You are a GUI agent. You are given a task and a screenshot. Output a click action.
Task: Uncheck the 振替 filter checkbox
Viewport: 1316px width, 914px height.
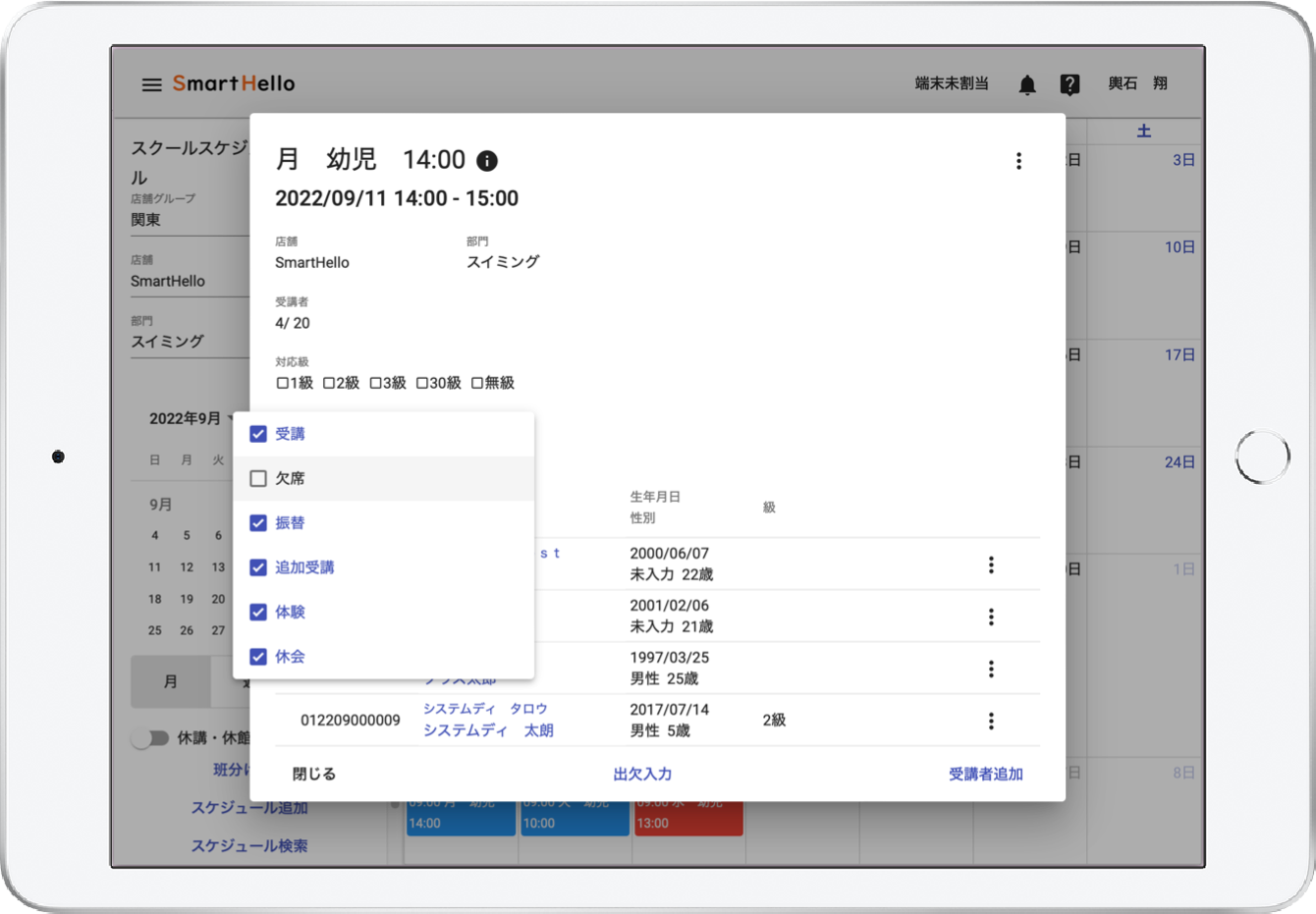click(x=258, y=523)
